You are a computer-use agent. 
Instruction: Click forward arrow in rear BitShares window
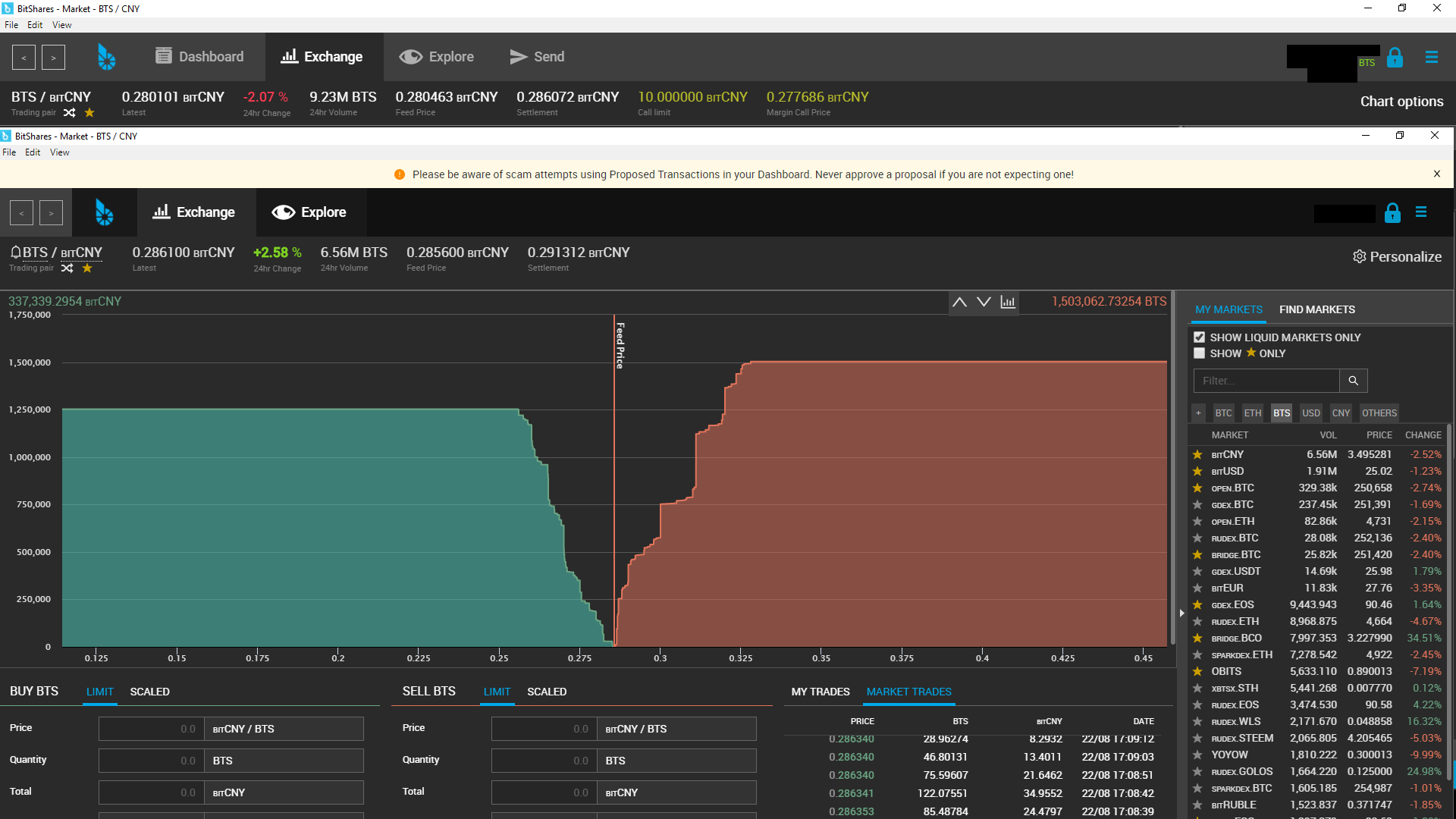click(53, 58)
